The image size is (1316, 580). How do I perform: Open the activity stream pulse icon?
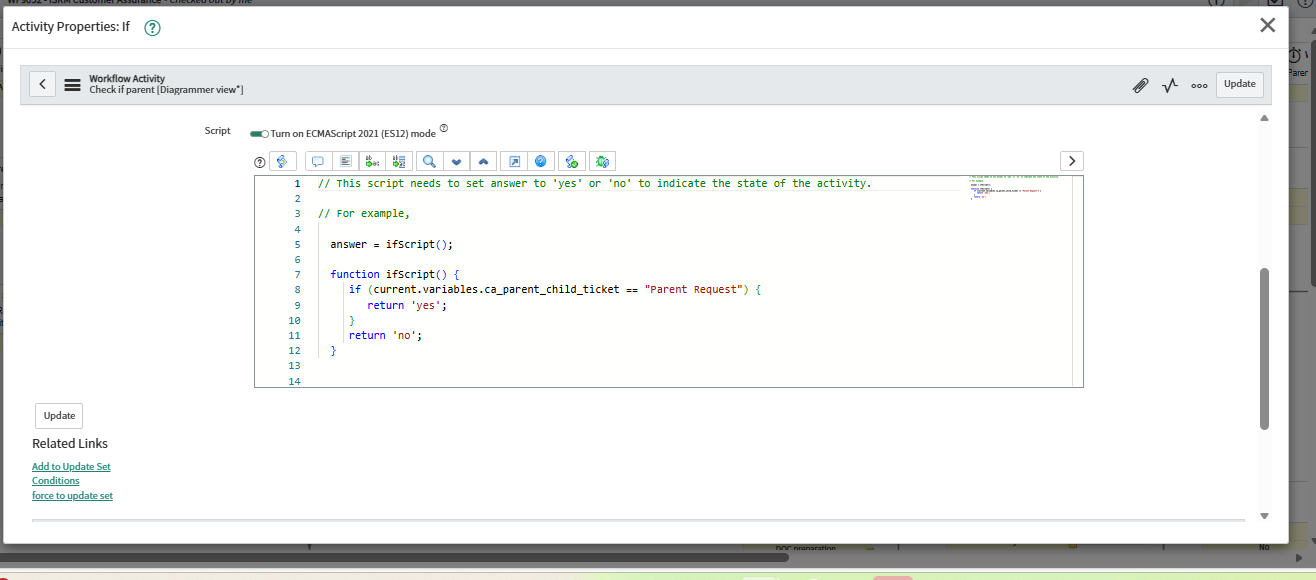point(1169,85)
